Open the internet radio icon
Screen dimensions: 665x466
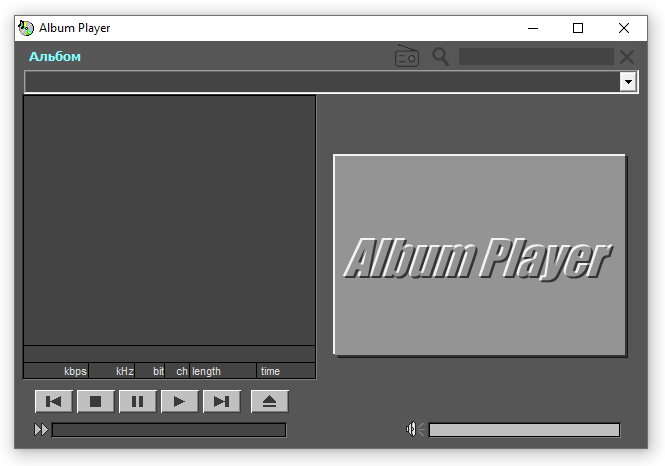(407, 56)
